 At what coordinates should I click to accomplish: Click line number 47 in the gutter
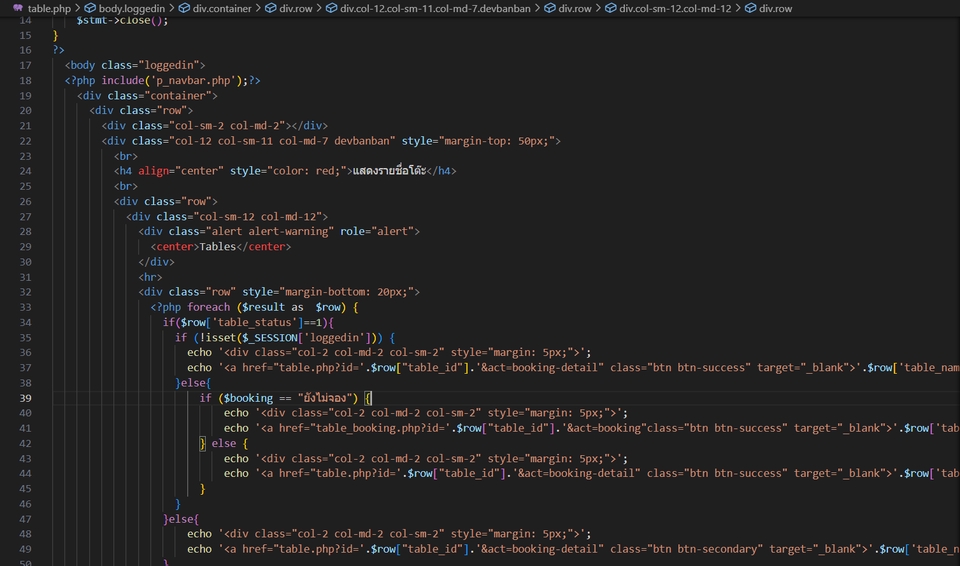pyautogui.click(x=25, y=519)
